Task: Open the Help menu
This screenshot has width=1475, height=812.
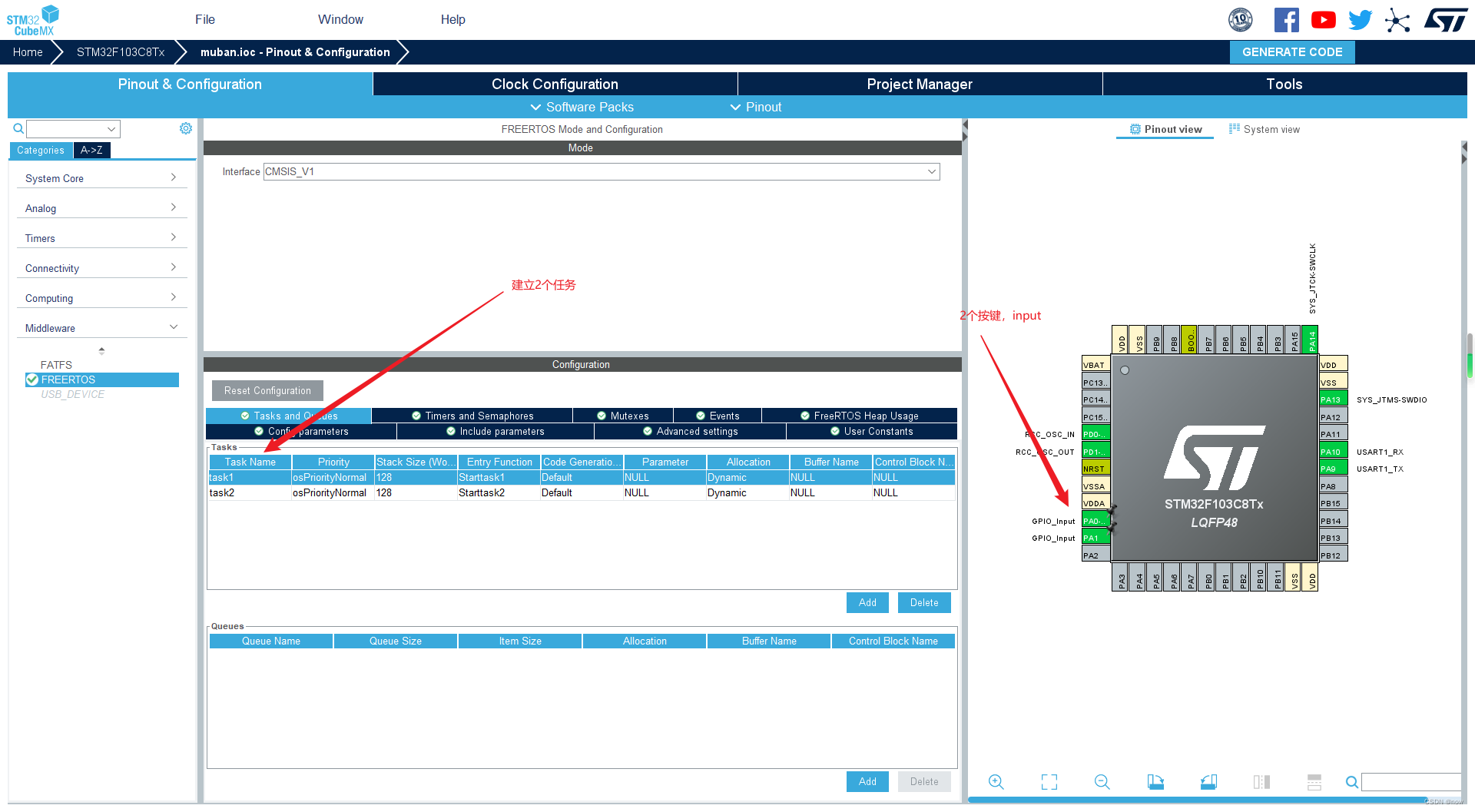Action: click(x=452, y=19)
